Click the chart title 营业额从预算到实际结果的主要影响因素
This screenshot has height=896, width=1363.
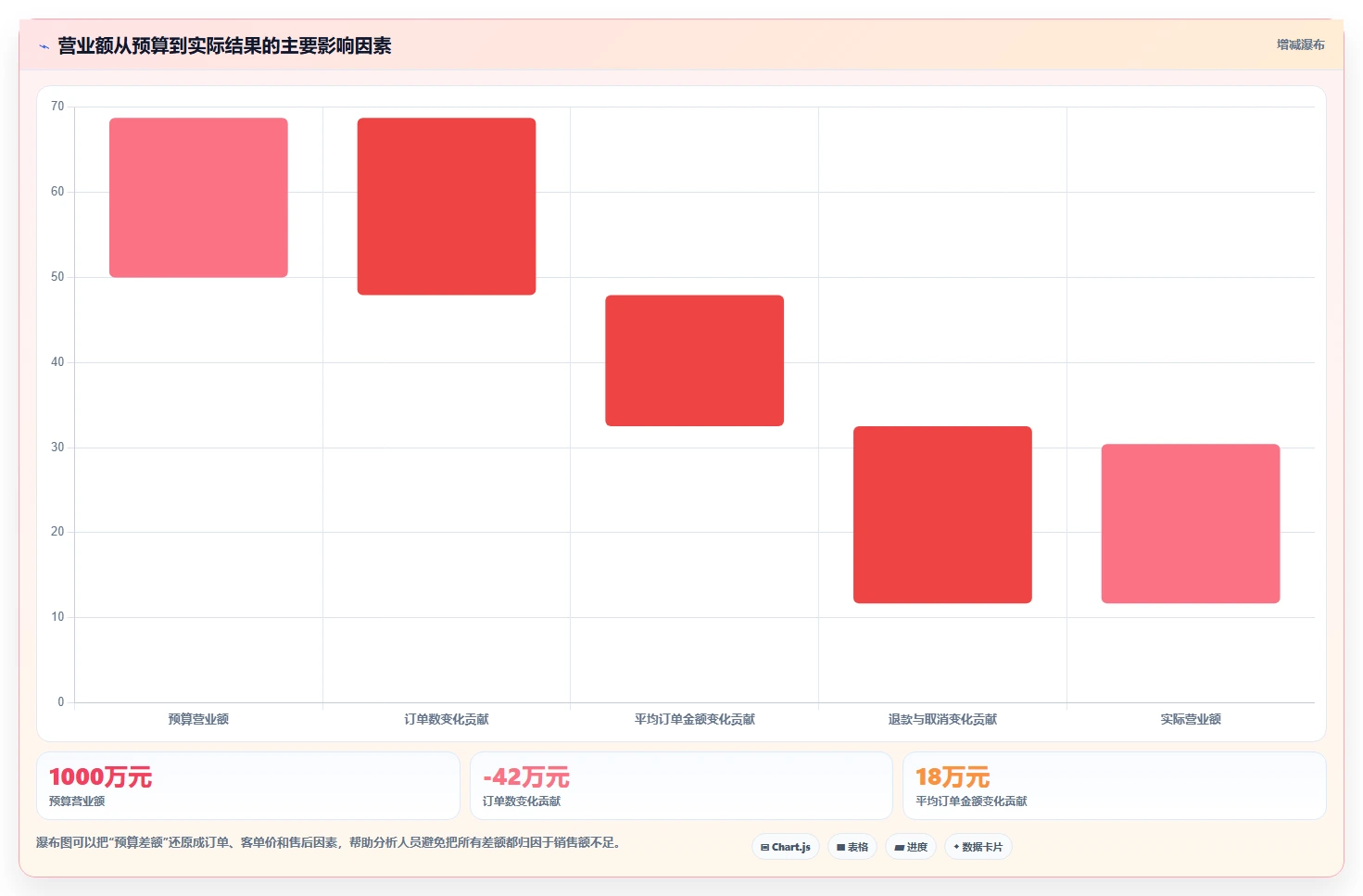(224, 46)
